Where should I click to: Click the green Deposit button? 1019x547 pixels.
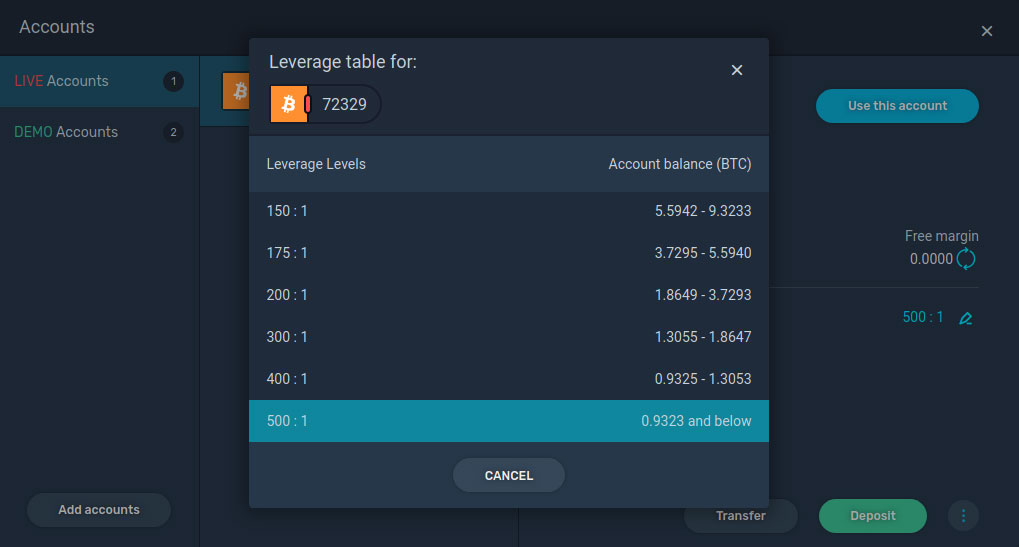(x=873, y=516)
